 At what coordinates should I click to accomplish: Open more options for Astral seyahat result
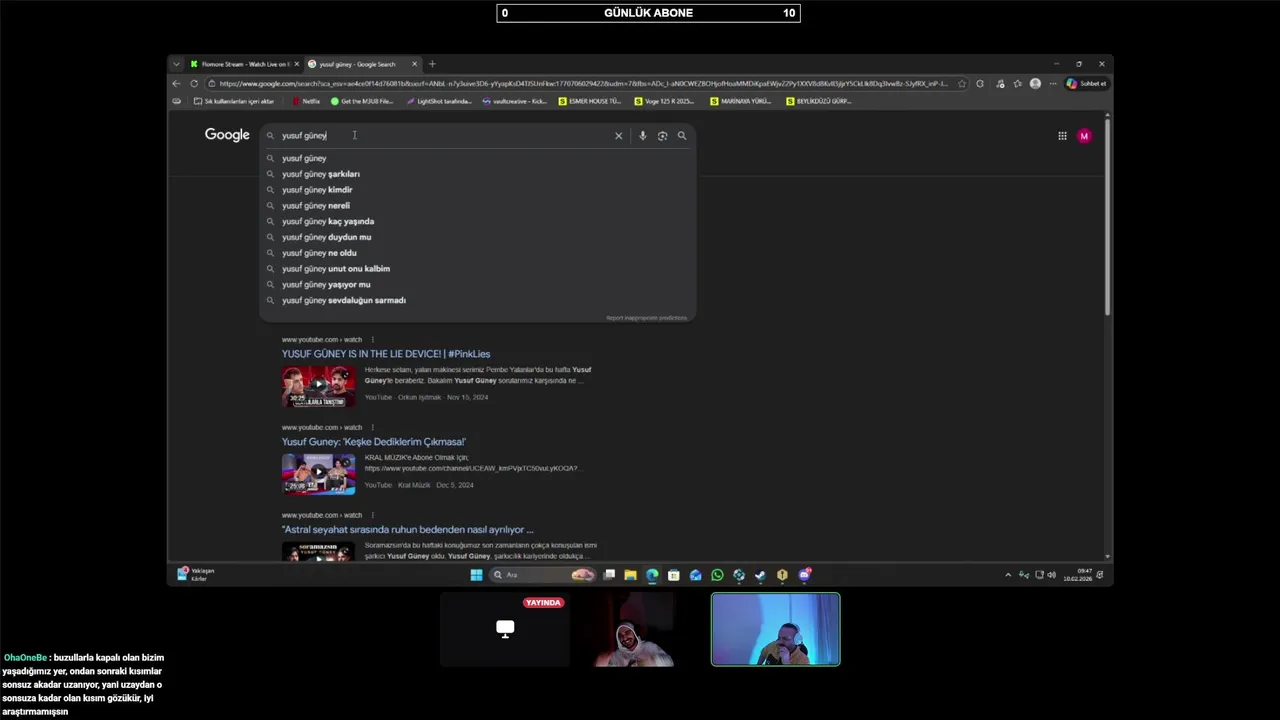[372, 516]
